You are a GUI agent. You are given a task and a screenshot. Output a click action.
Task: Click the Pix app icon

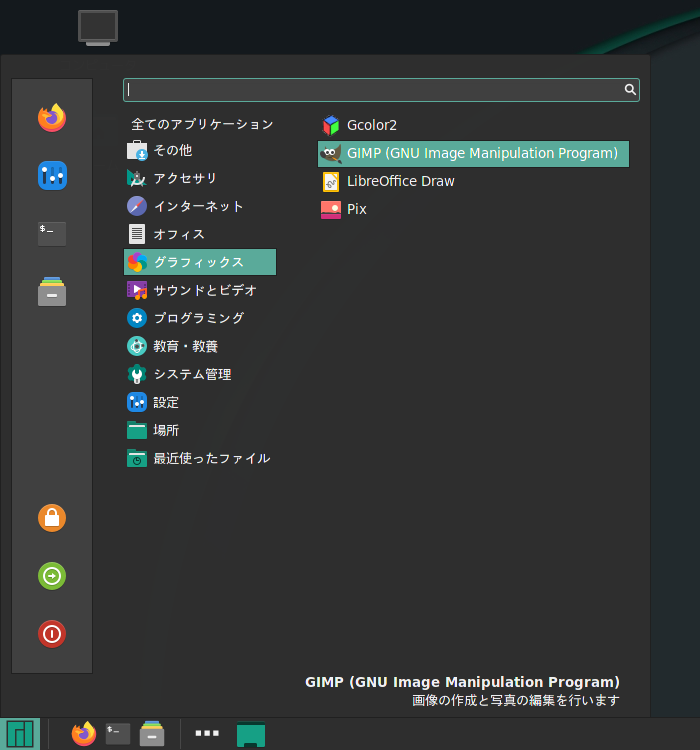pos(331,210)
